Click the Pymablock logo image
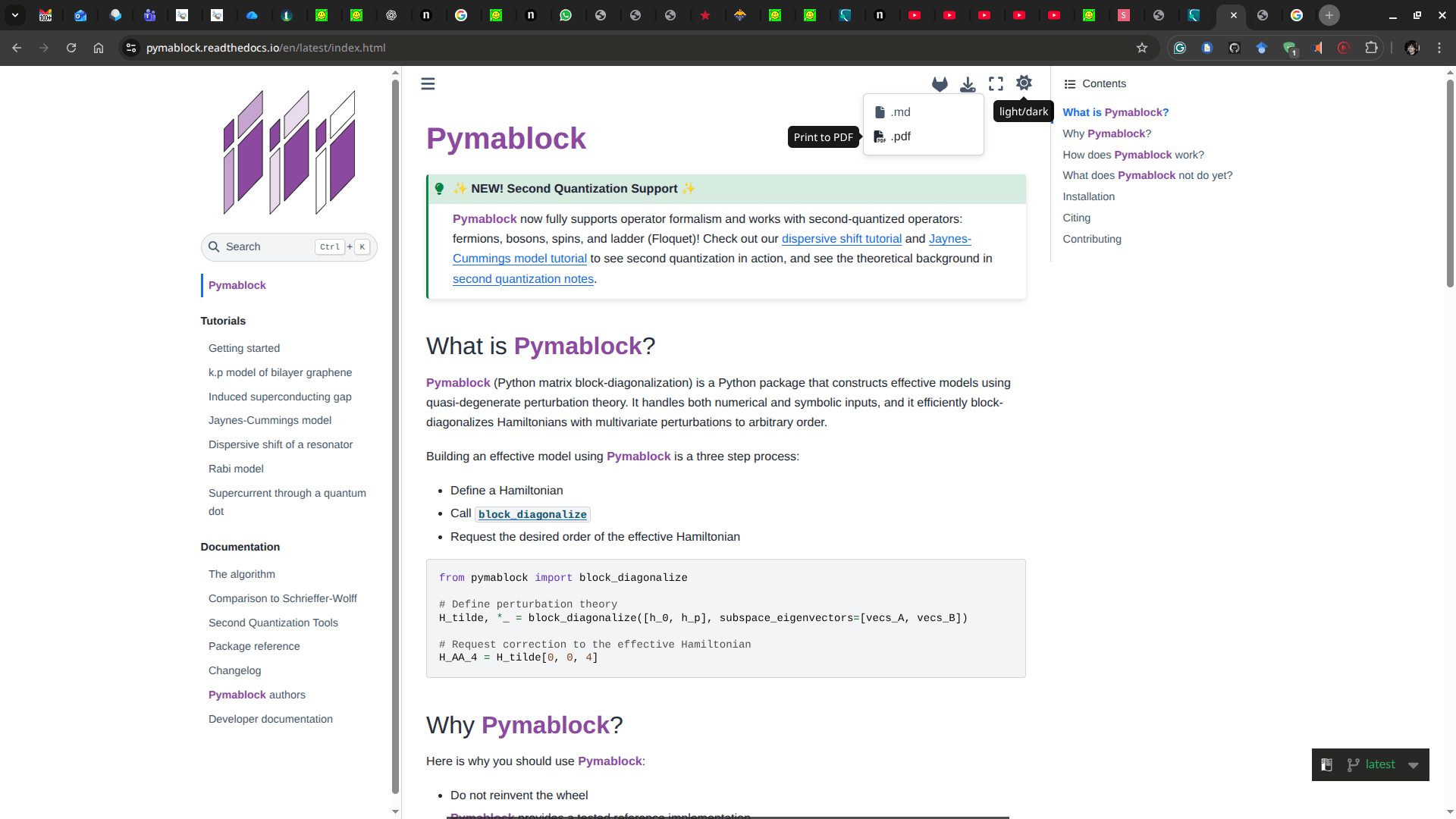 tap(289, 152)
